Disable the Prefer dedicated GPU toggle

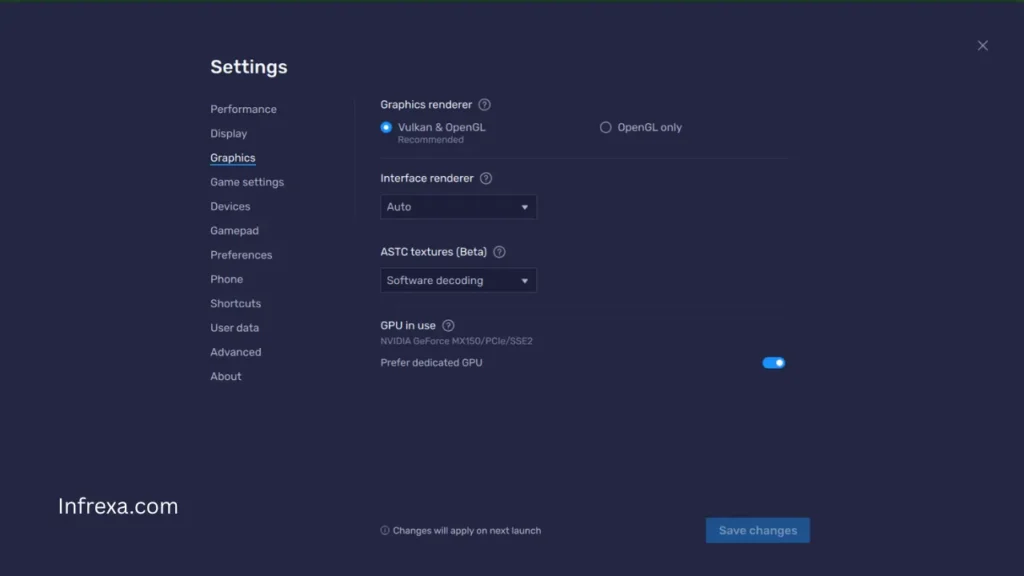[x=773, y=362]
